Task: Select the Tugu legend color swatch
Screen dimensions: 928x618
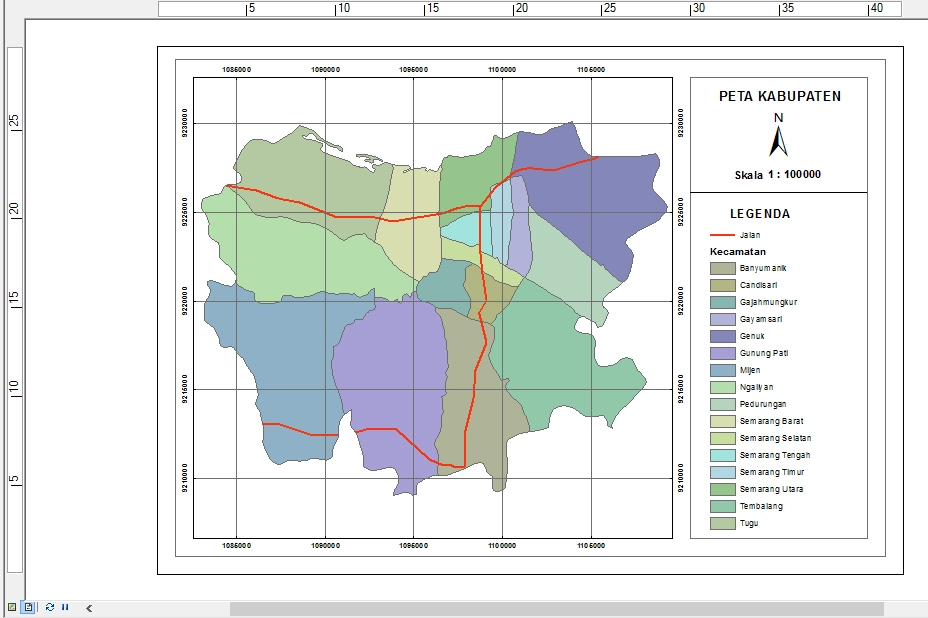Action: [722, 523]
